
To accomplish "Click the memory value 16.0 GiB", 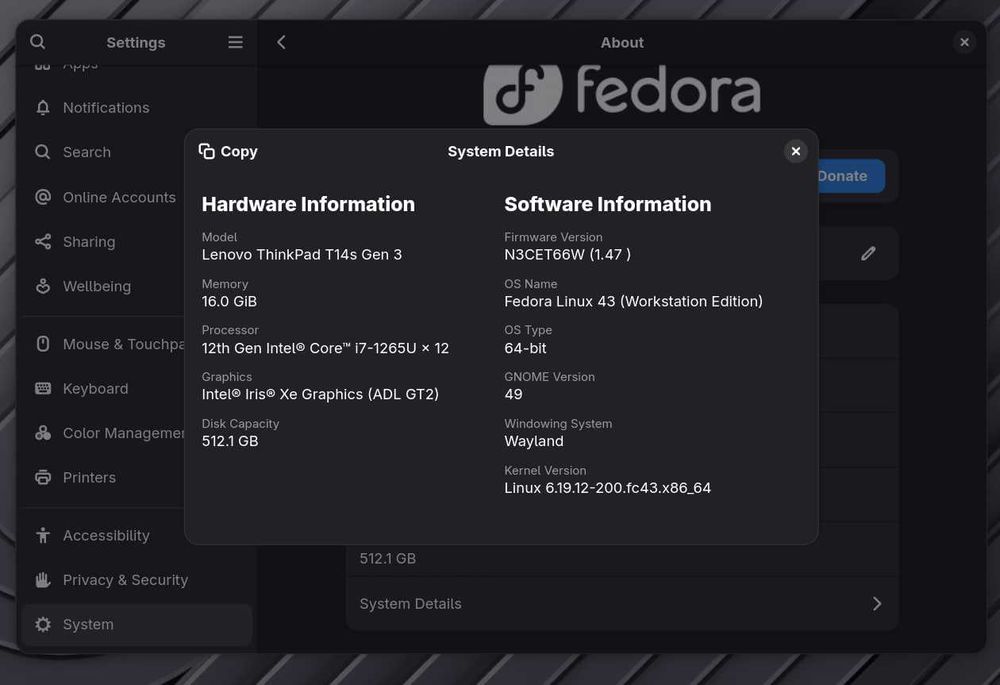I will (229, 301).
